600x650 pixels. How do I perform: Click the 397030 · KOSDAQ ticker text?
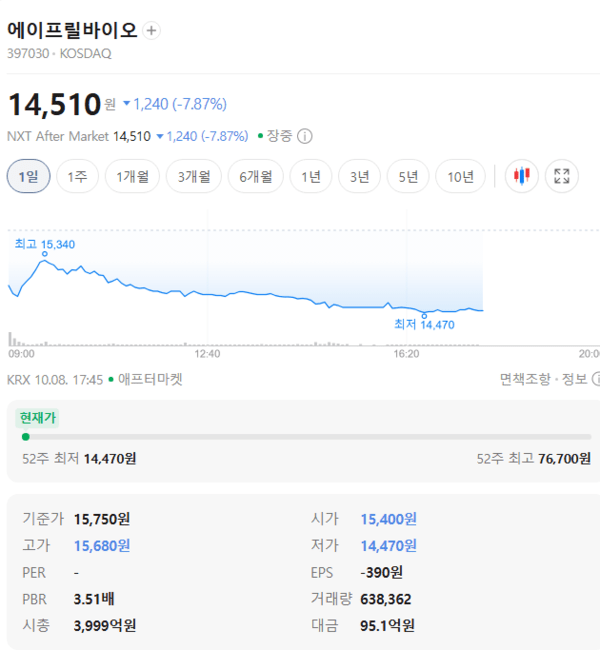(59, 53)
